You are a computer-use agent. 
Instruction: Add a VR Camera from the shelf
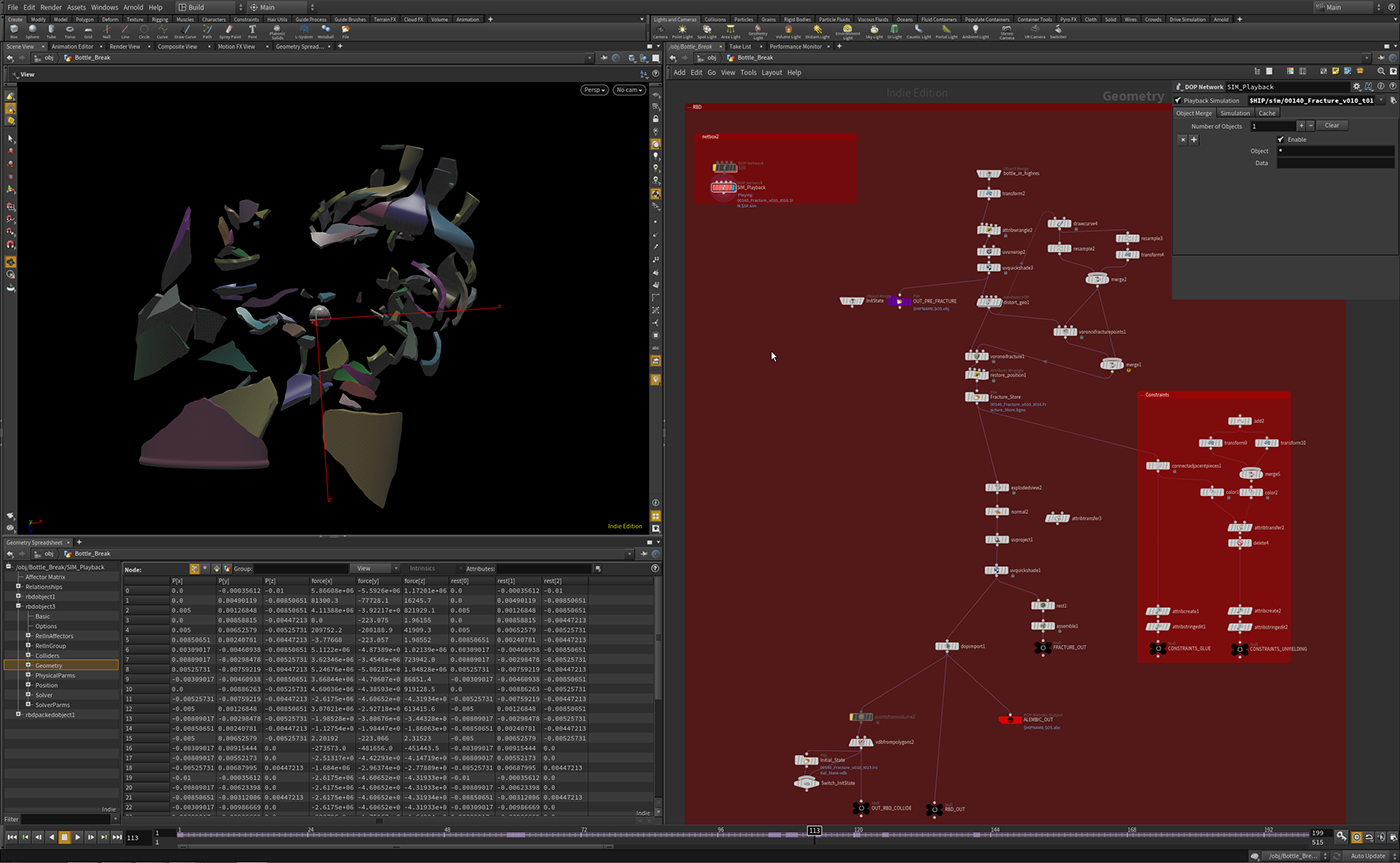point(1035,31)
